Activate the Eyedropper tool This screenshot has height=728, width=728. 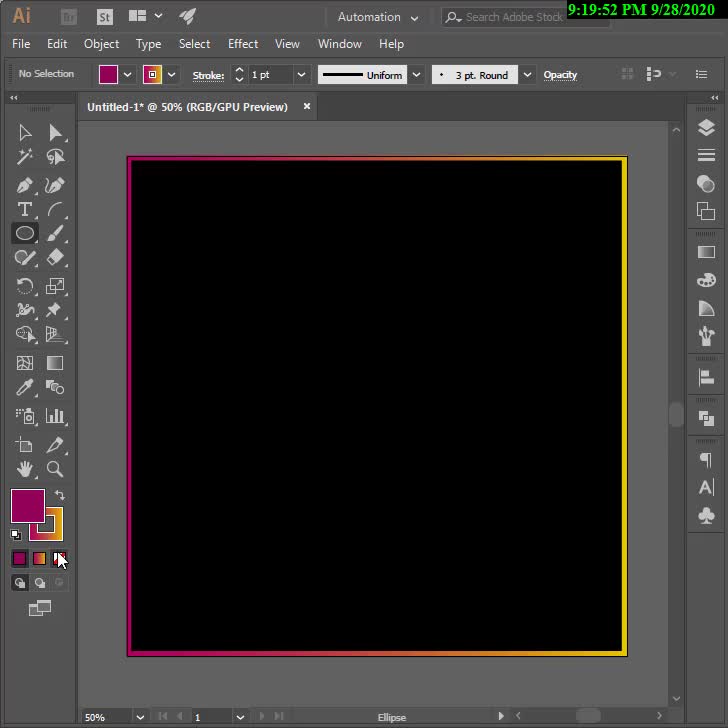pyautogui.click(x=25, y=388)
